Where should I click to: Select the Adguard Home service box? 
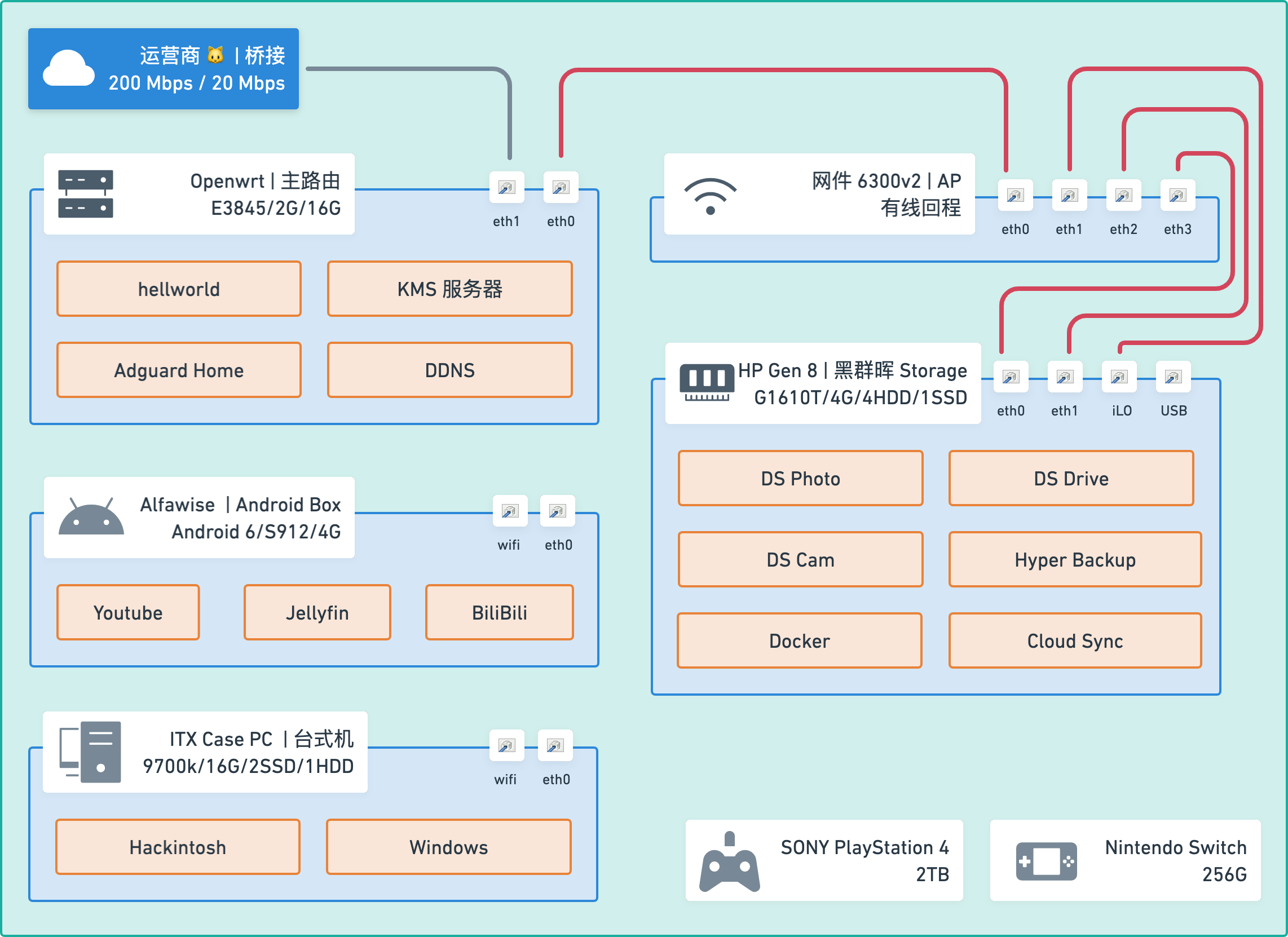coord(179,370)
